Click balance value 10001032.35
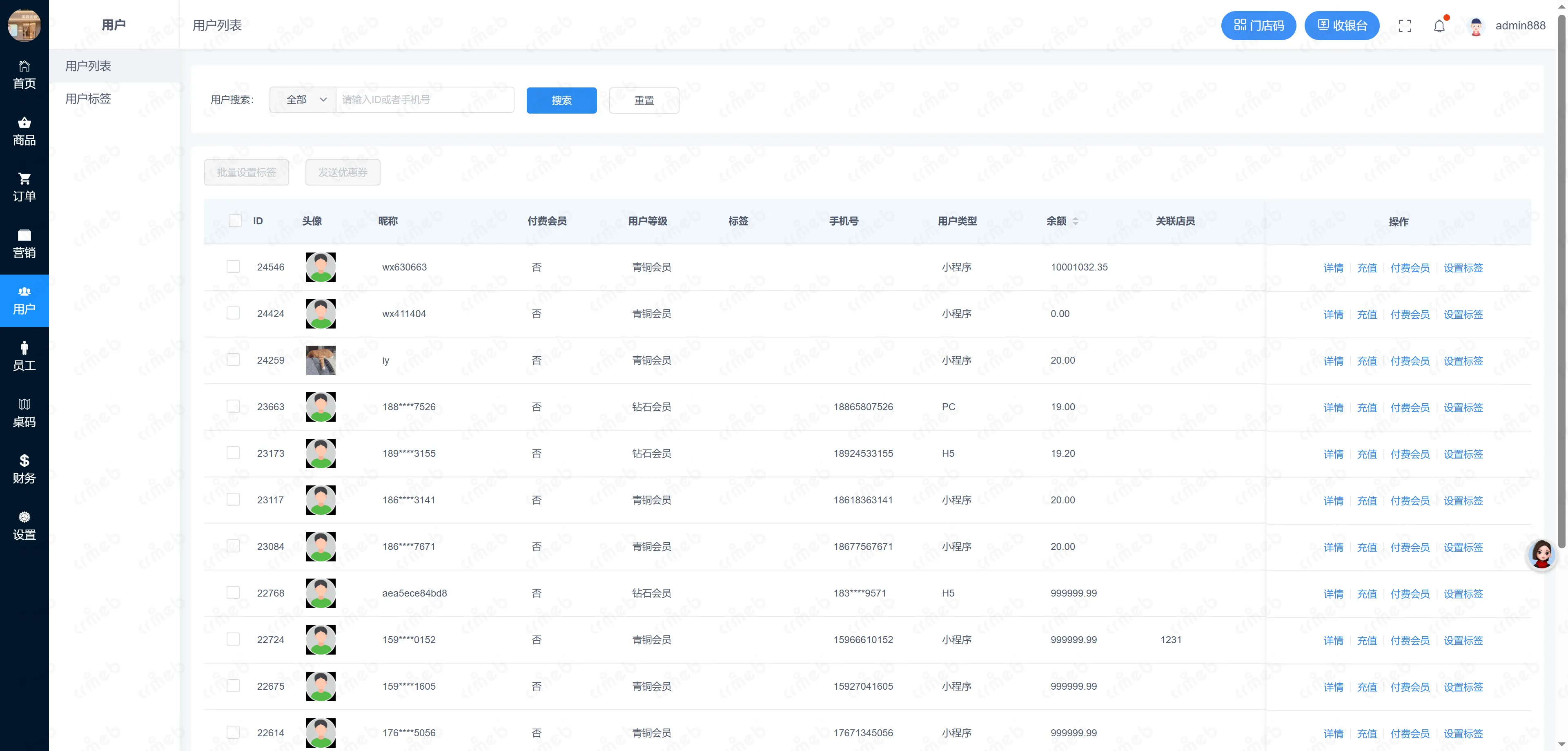Image resolution: width=1568 pixels, height=751 pixels. click(1079, 267)
